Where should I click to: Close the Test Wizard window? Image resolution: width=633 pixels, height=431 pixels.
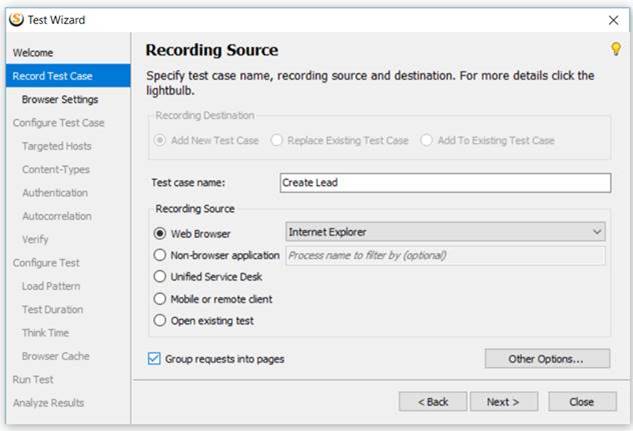(x=613, y=20)
